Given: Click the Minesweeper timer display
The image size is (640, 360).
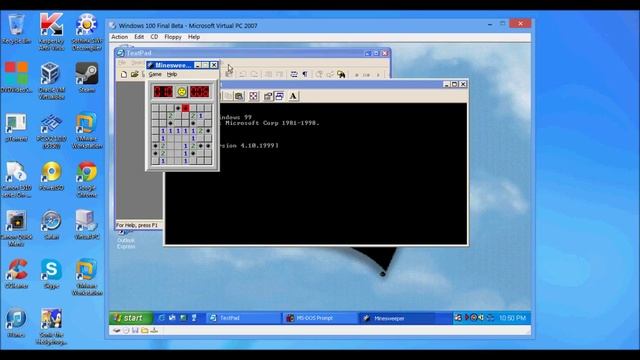Looking at the screenshot, I should pos(199,92).
